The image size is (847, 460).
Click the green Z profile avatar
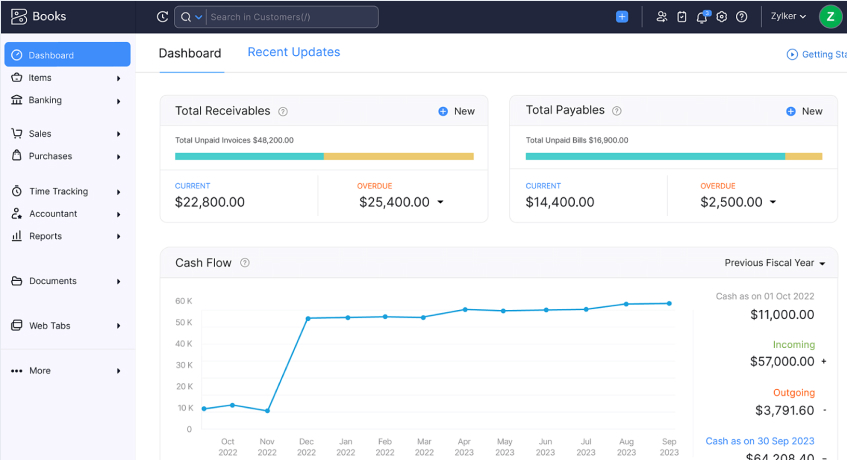[830, 17]
